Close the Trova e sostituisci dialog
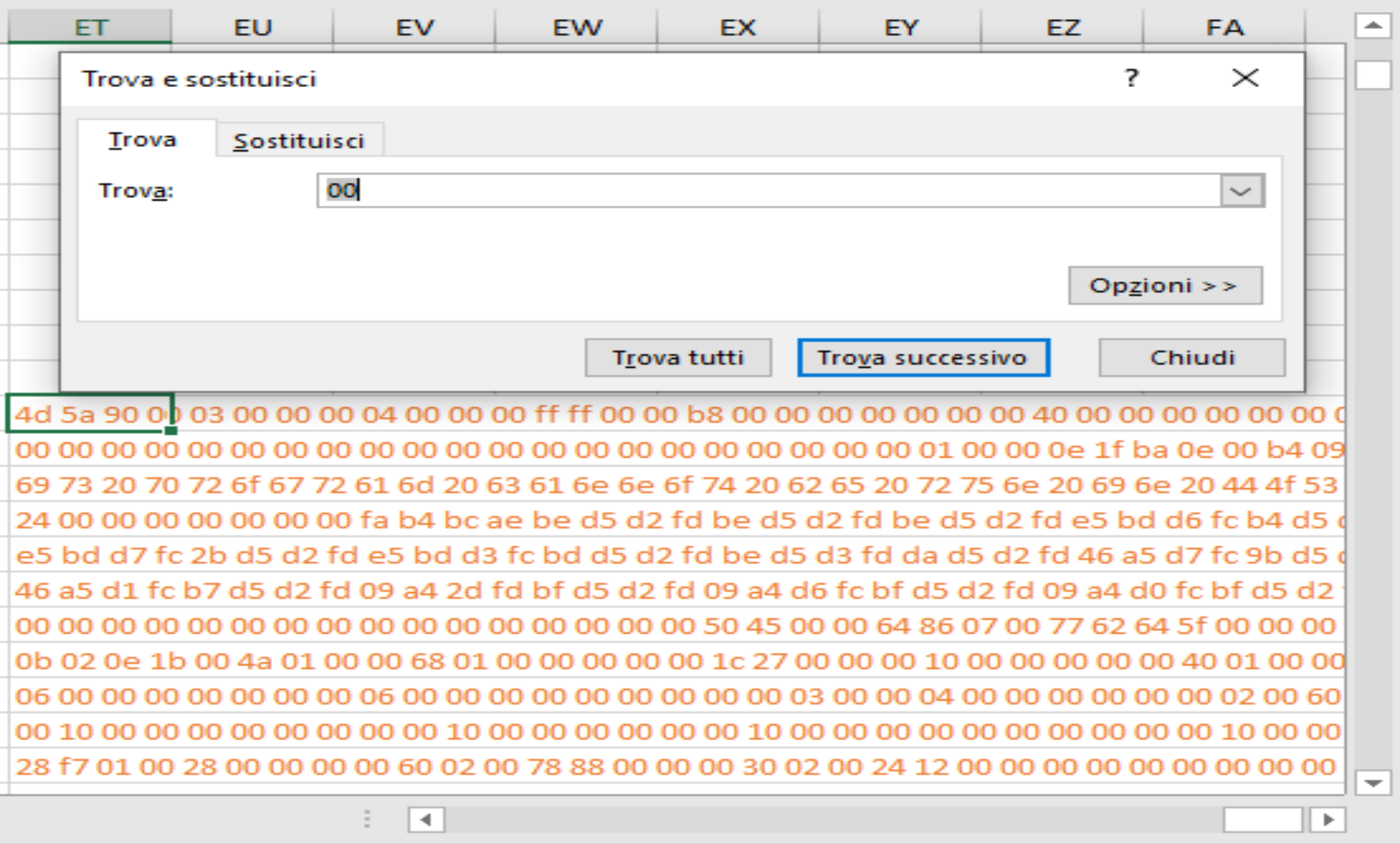The height and width of the screenshot is (844, 1400). [x=1244, y=78]
